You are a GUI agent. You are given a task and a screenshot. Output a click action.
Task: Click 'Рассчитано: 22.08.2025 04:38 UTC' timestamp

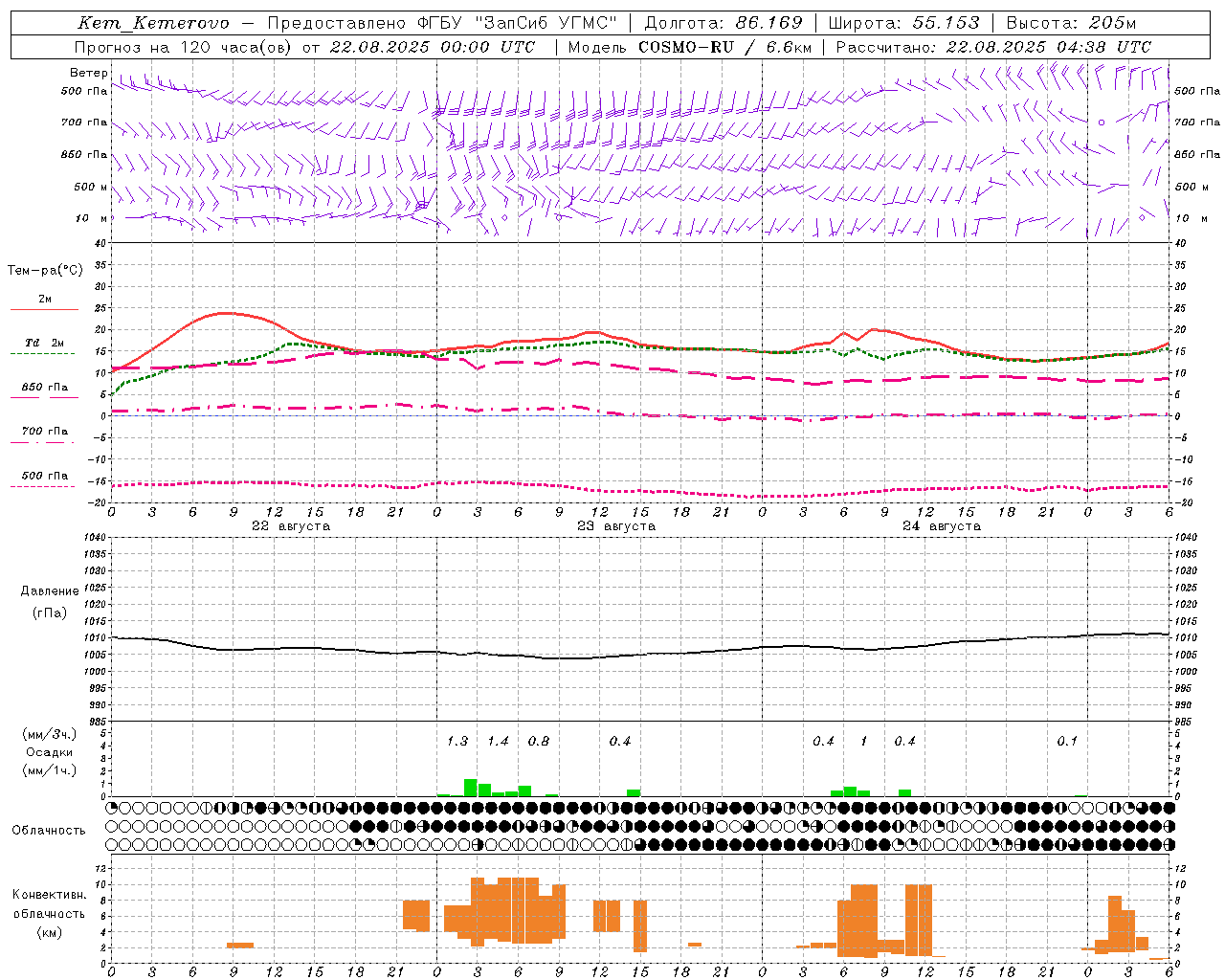(993, 47)
